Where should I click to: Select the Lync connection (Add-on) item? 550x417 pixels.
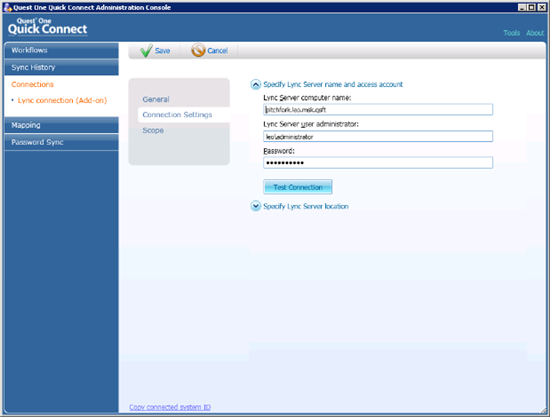coord(62,100)
